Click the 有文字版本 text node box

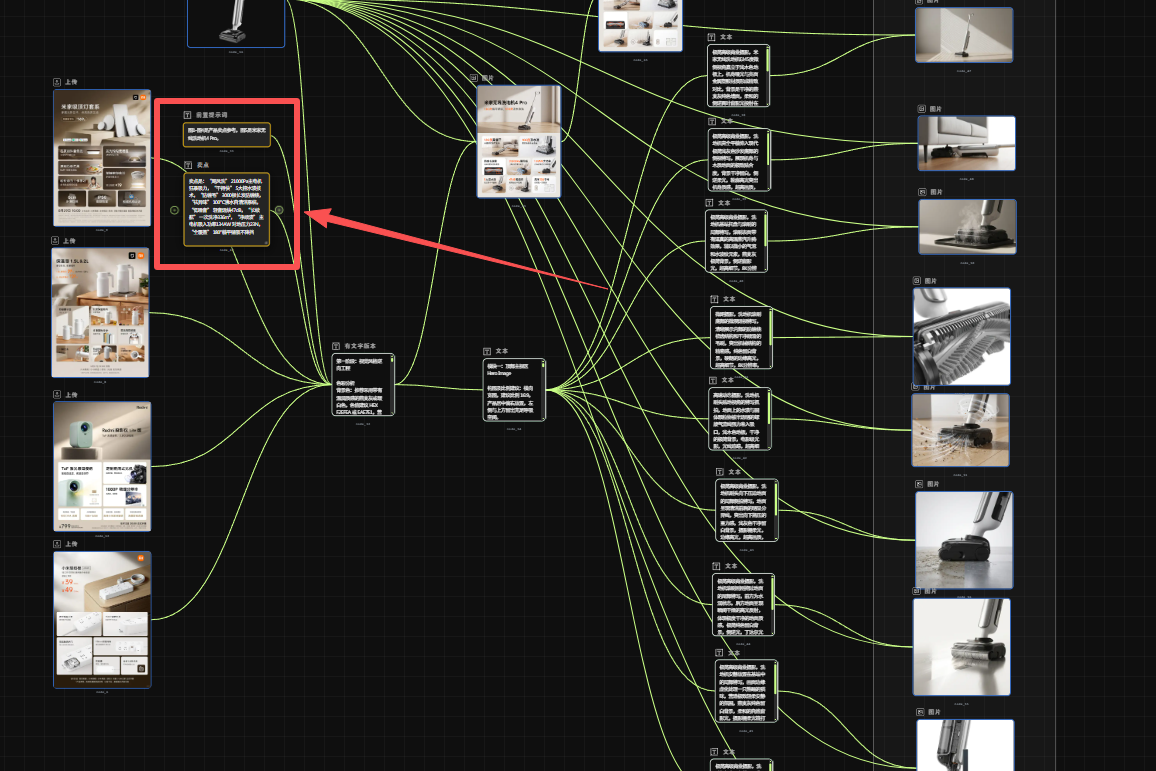click(x=365, y=384)
